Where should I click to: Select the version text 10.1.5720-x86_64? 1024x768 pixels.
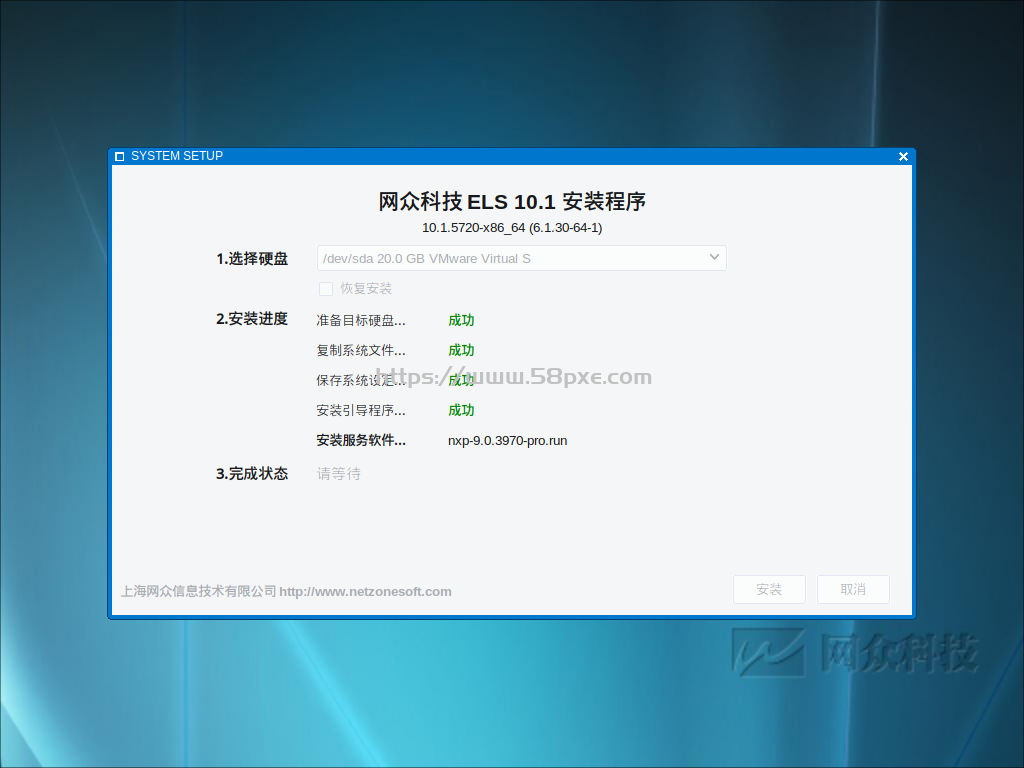[473, 228]
